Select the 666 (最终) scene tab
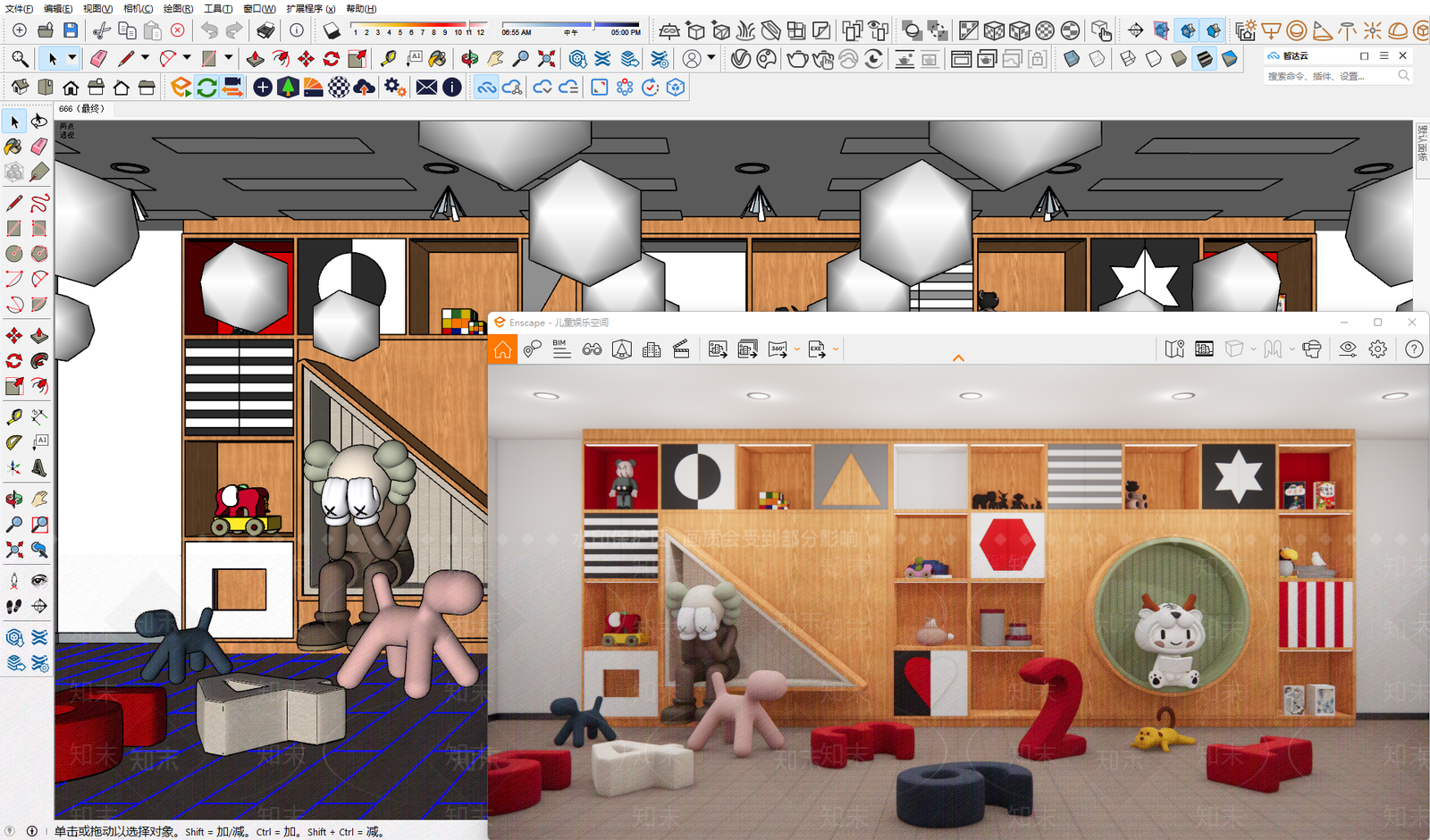 81,109
